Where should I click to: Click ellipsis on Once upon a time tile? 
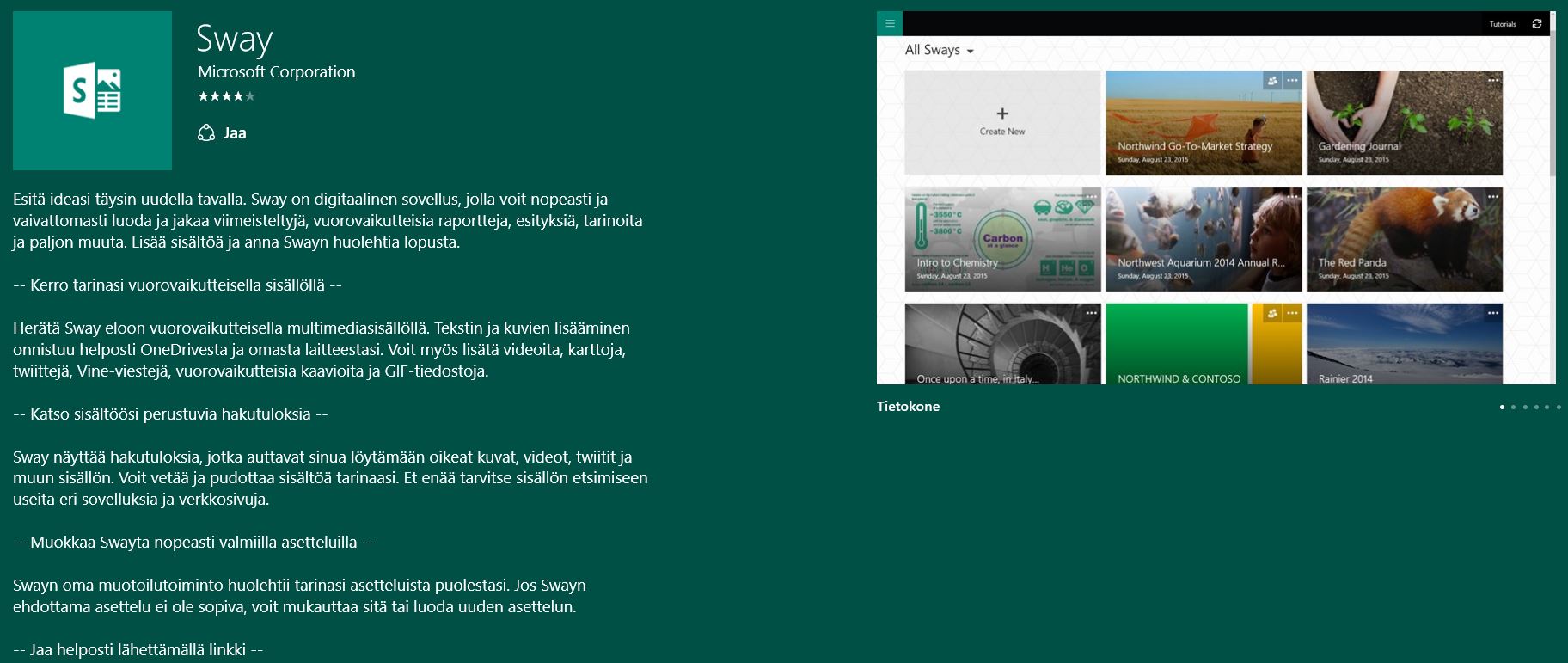click(1091, 313)
